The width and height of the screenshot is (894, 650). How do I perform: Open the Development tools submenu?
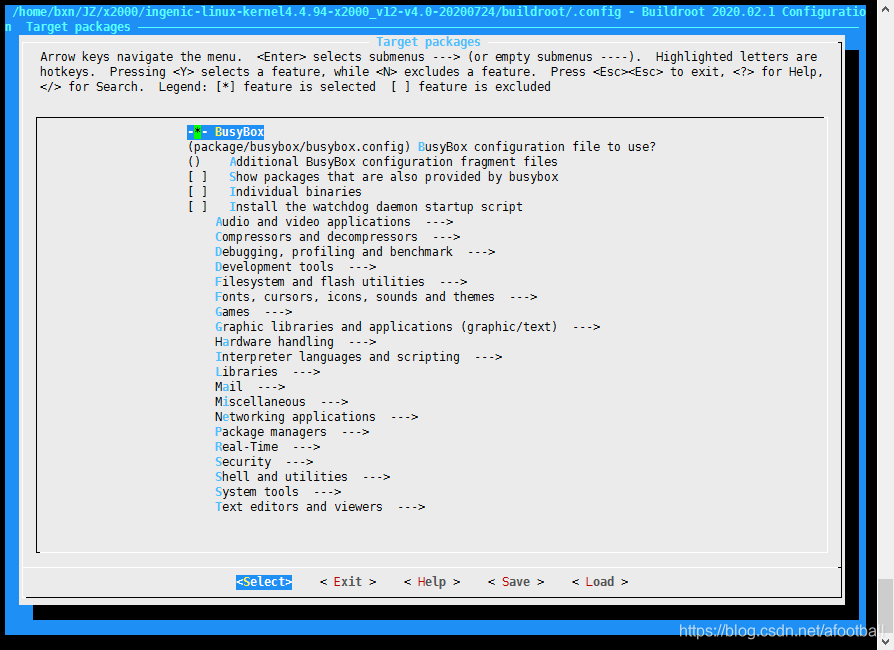click(295, 267)
